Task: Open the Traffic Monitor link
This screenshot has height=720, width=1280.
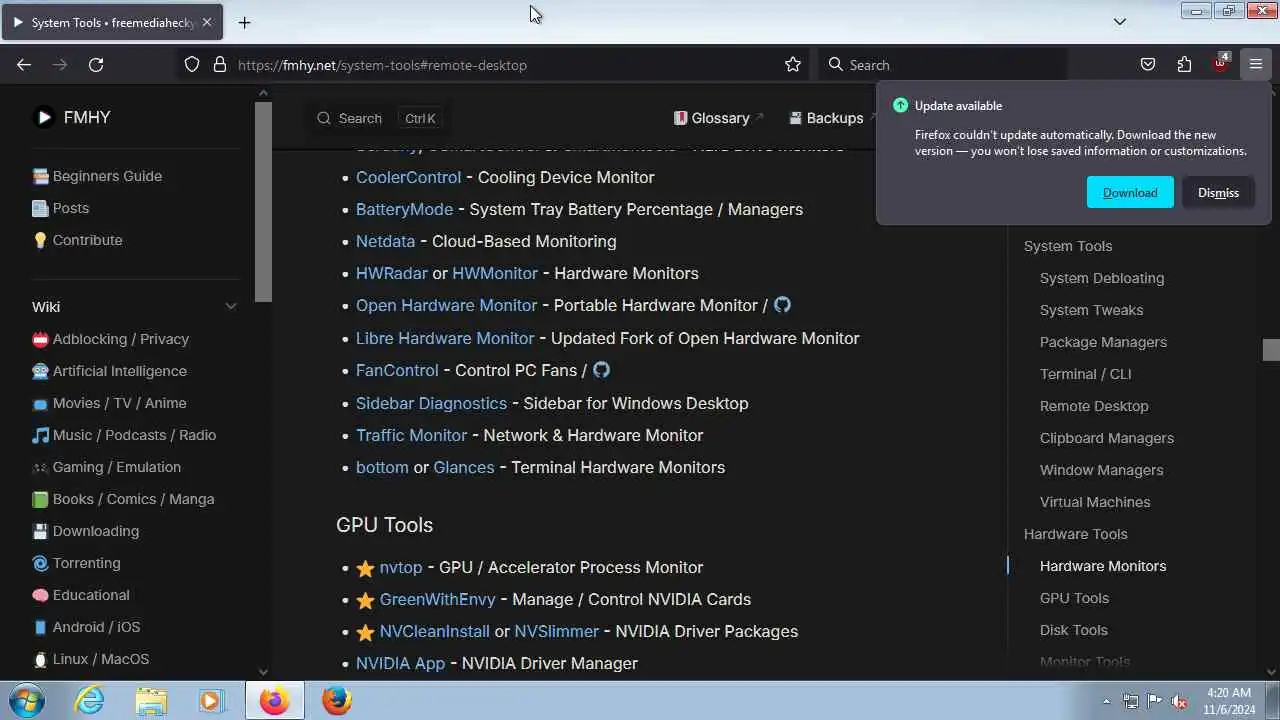Action: tap(411, 435)
